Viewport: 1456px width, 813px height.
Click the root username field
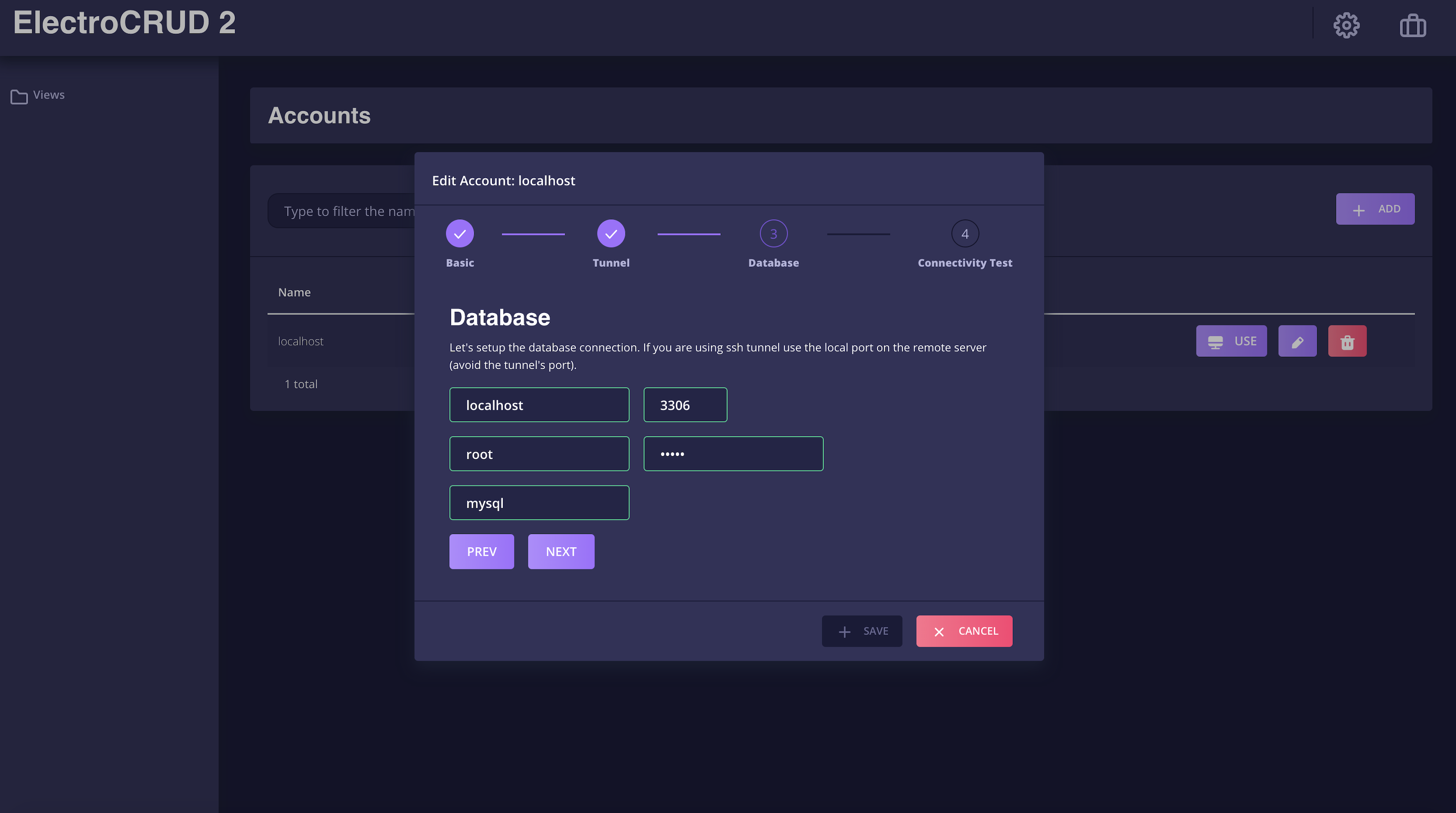point(539,454)
